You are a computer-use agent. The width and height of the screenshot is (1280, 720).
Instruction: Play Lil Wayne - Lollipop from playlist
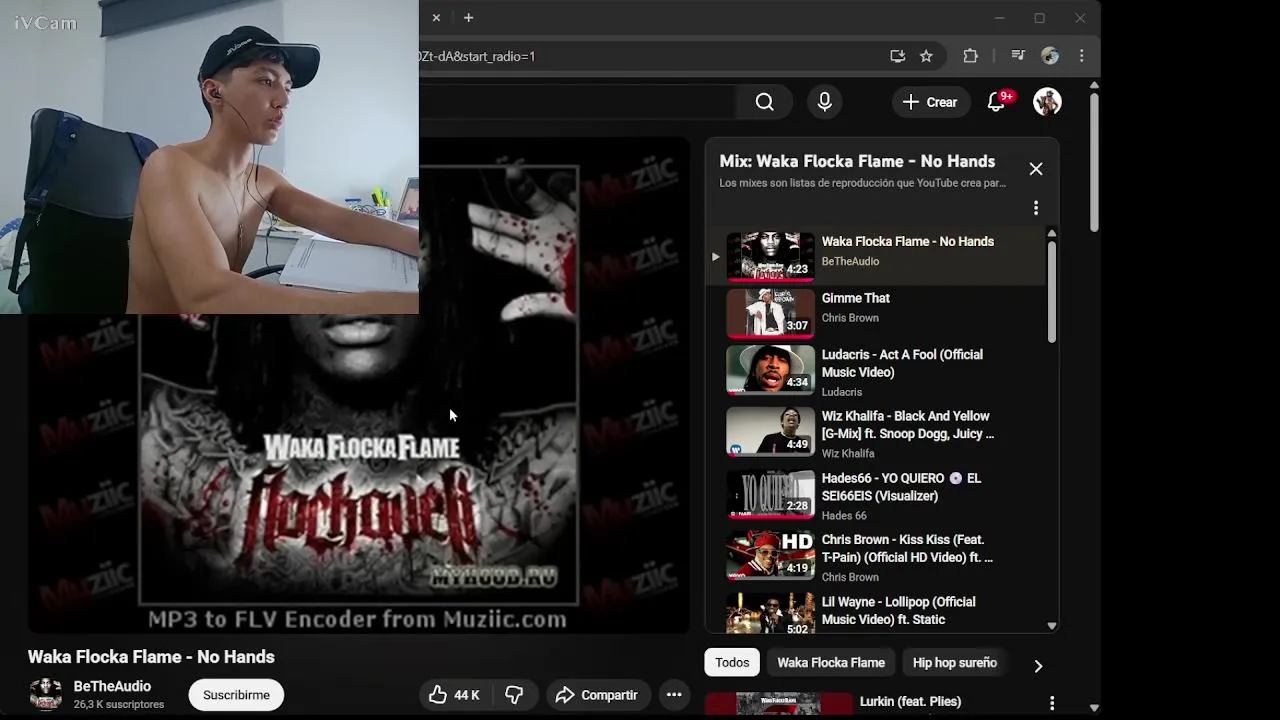(x=875, y=612)
